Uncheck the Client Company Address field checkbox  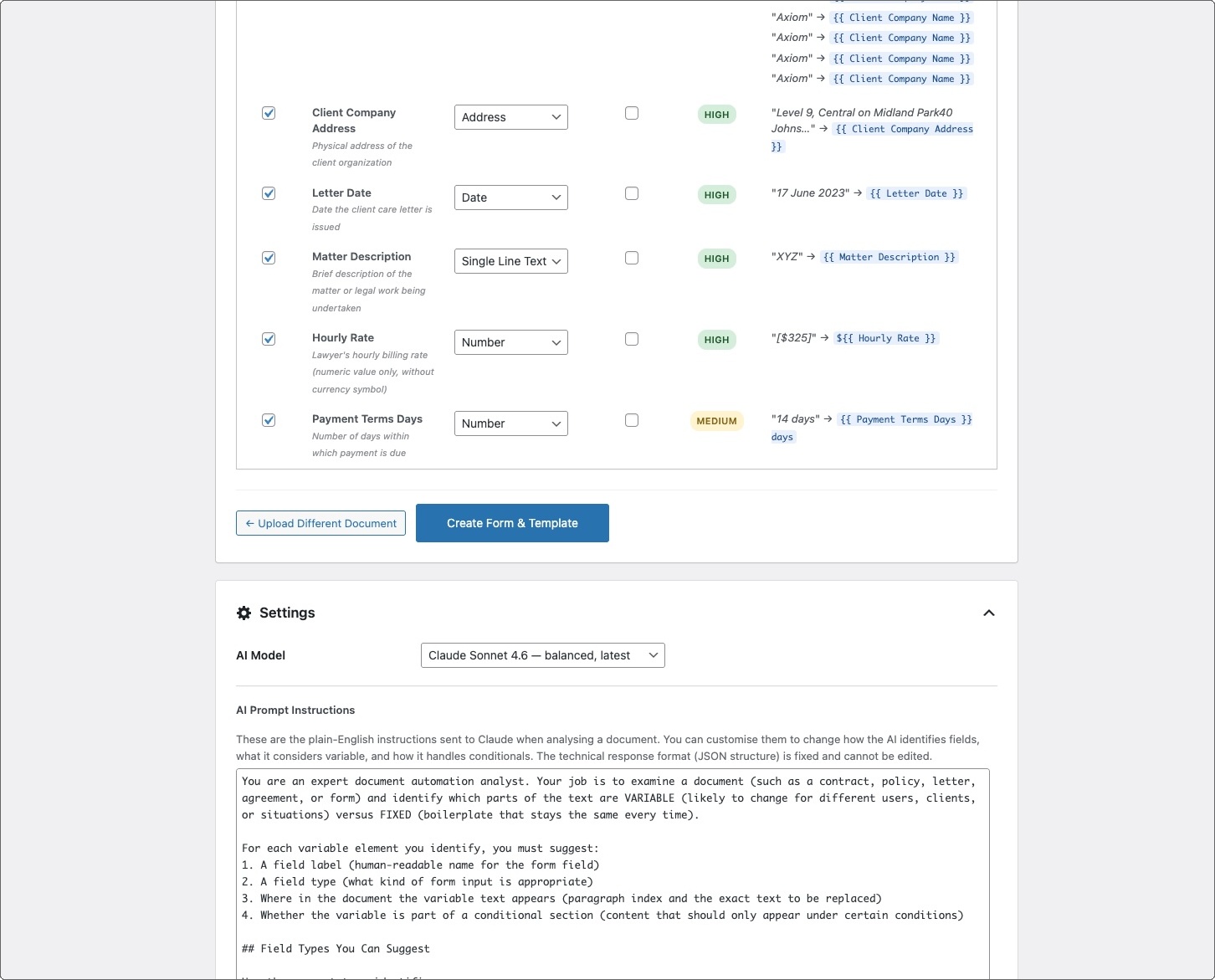[269, 113]
